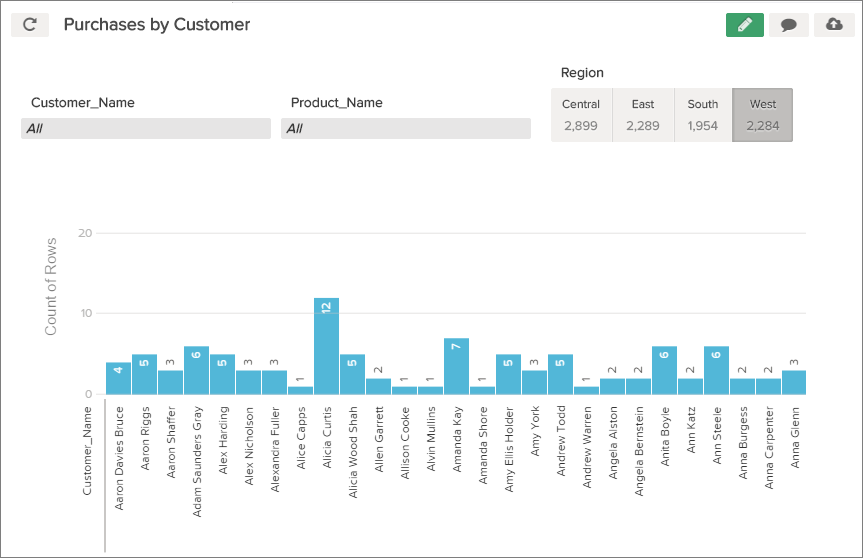The width and height of the screenshot is (863, 558).
Task: Open the Product_Name filter dropdown
Action: click(x=406, y=128)
